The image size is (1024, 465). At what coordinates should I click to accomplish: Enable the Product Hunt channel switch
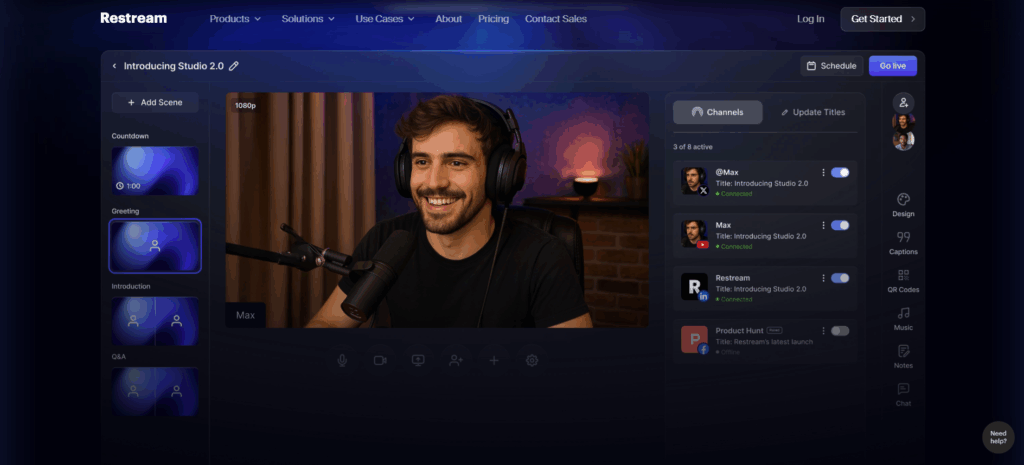(840, 331)
